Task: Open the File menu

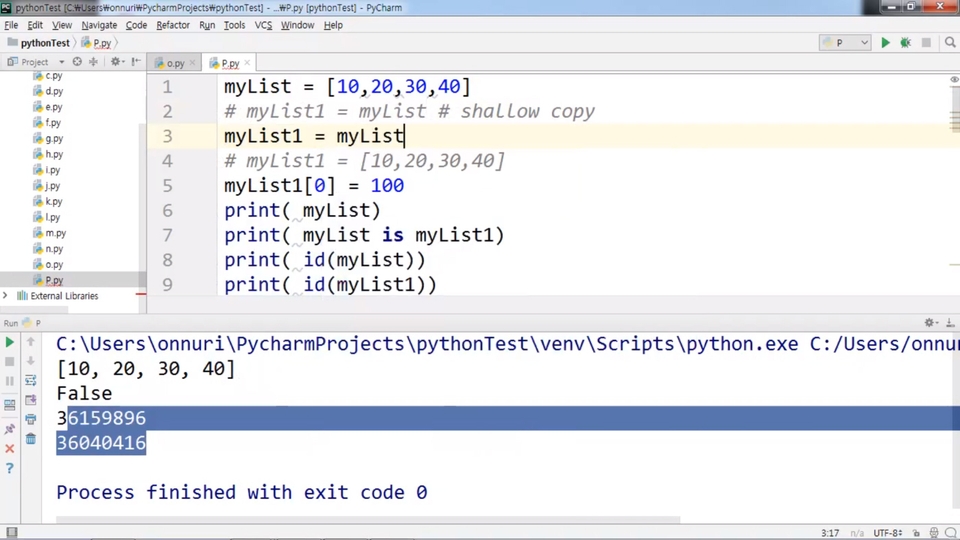Action: [11, 25]
